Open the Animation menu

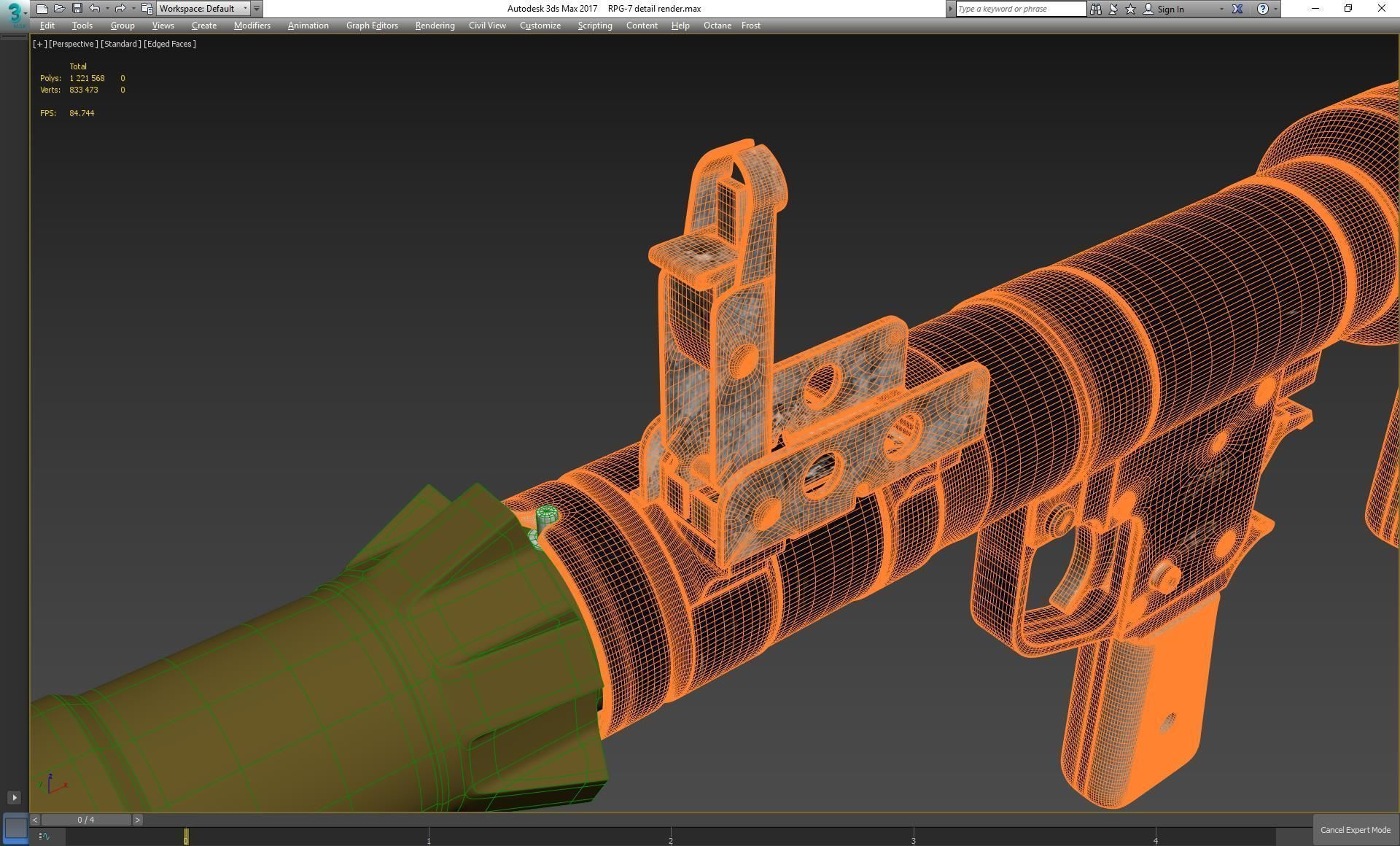click(x=308, y=26)
